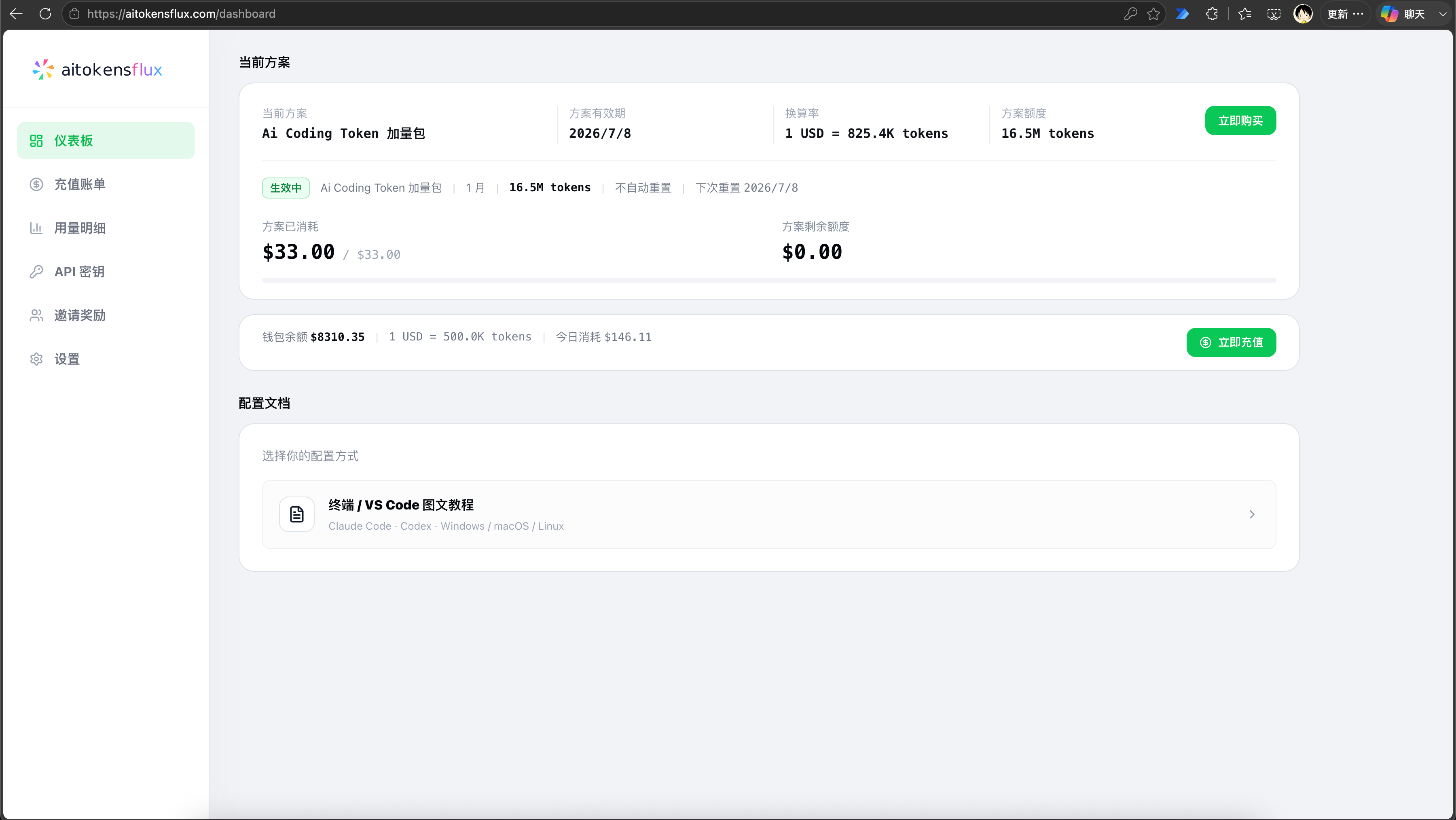Open the Copilot 聊天 chat button
The width and height of the screenshot is (1456, 820).
coord(1403,14)
